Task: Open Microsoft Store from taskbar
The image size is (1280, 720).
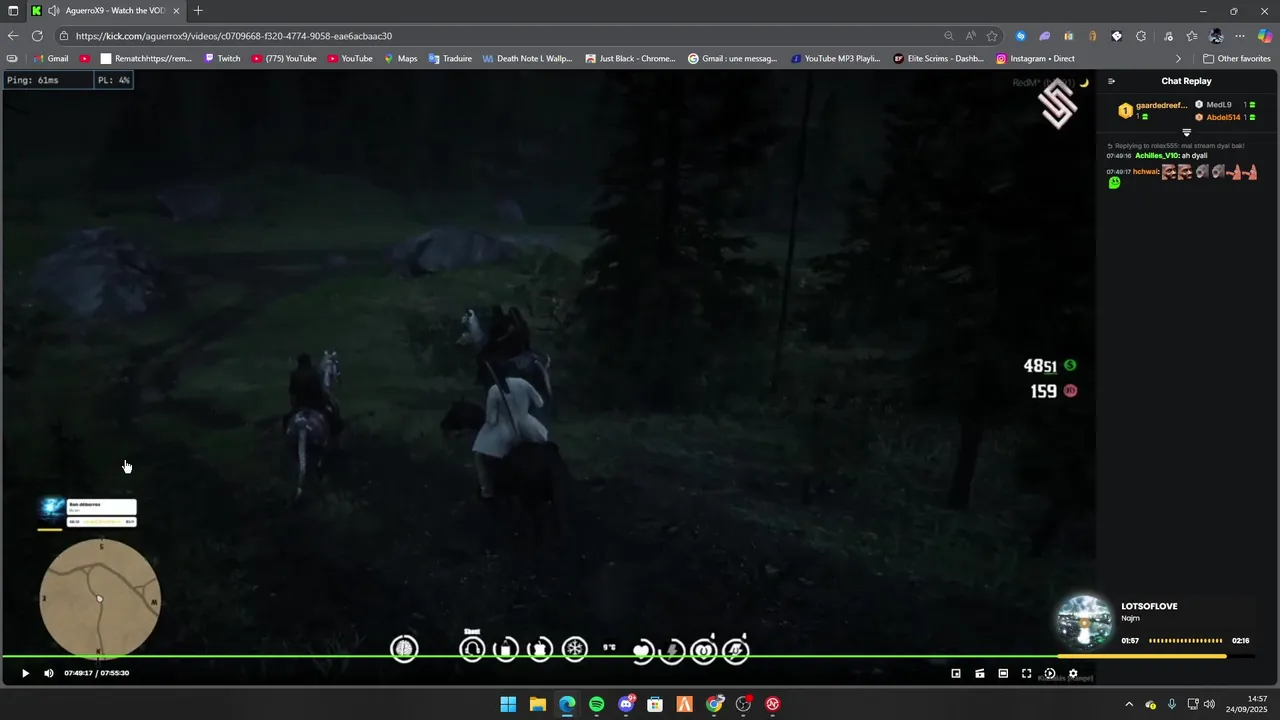Action: (655, 704)
